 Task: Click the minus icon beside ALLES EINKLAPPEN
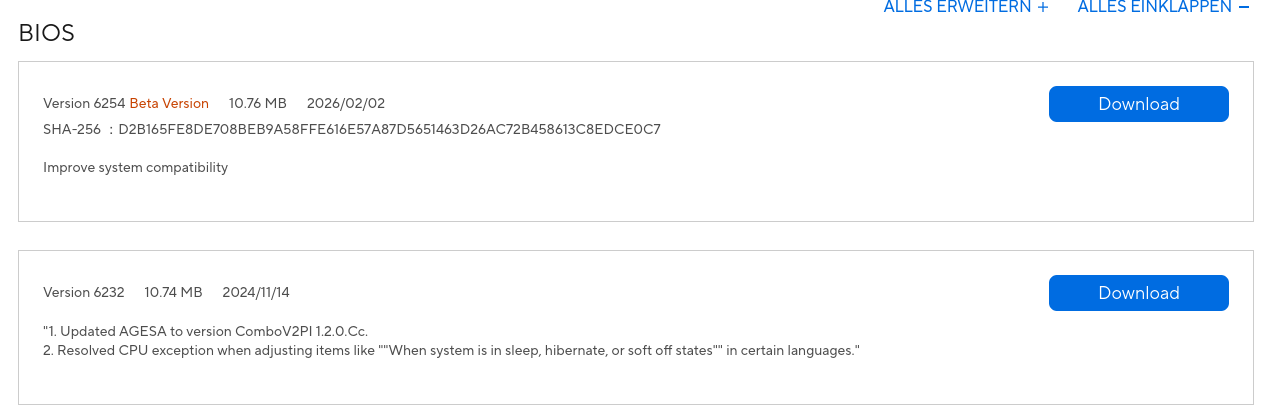(x=1244, y=7)
